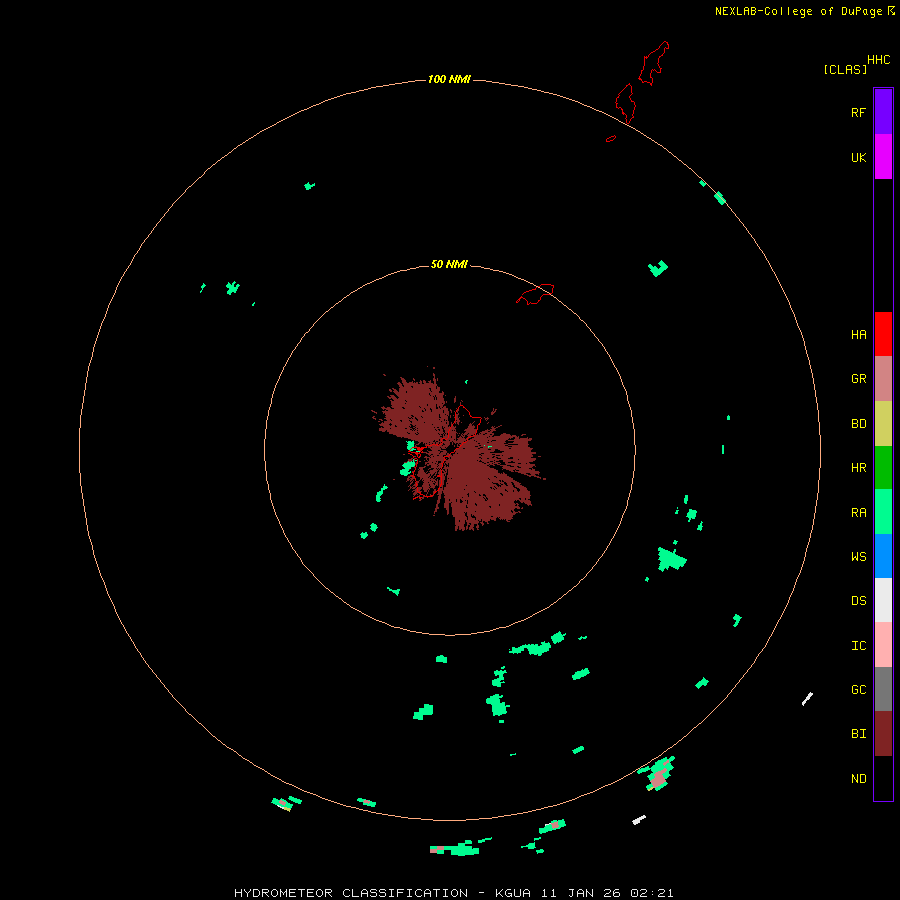Click the GR legend label

click(858, 379)
